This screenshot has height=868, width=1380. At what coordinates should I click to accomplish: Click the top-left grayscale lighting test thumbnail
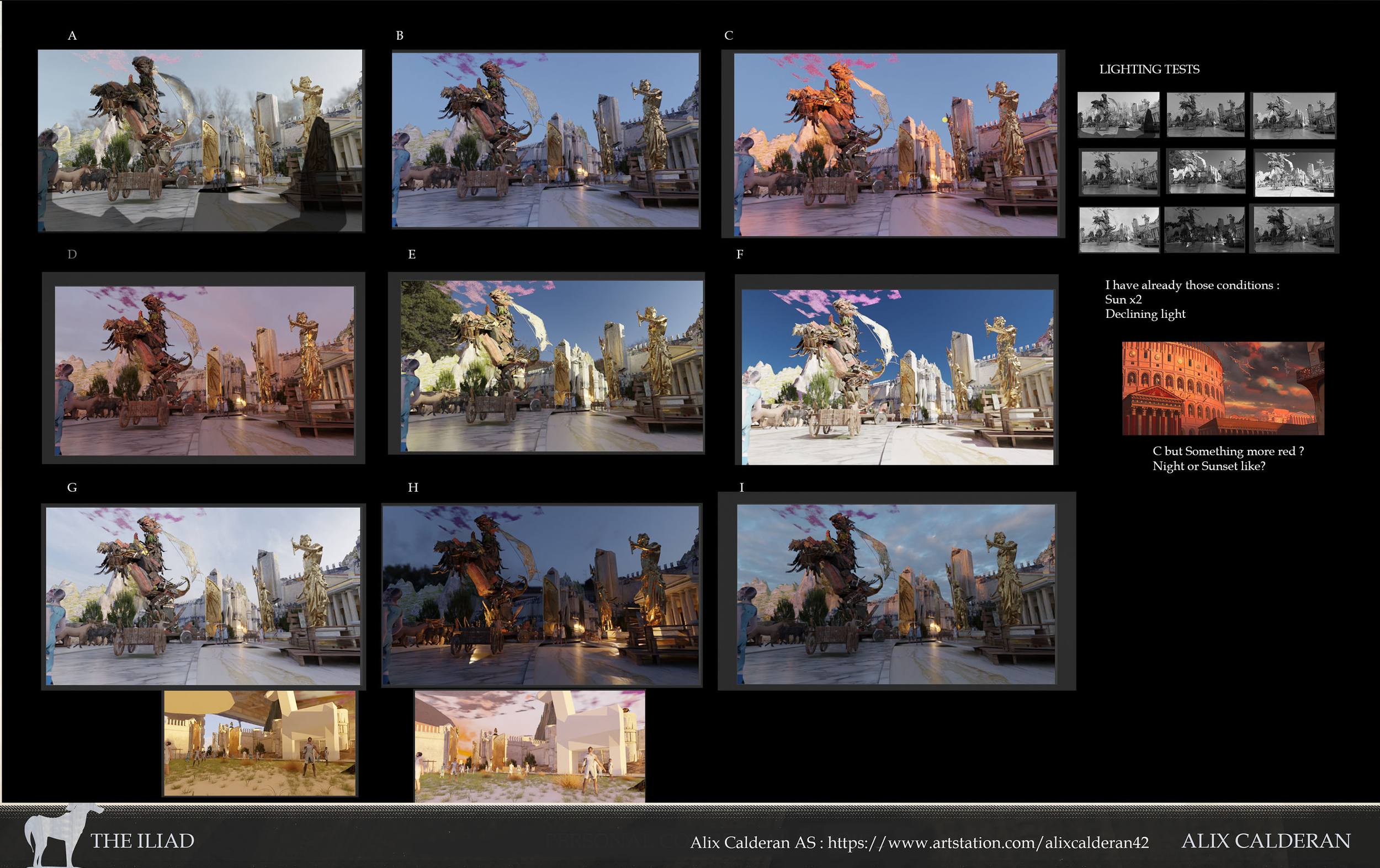[1118, 115]
